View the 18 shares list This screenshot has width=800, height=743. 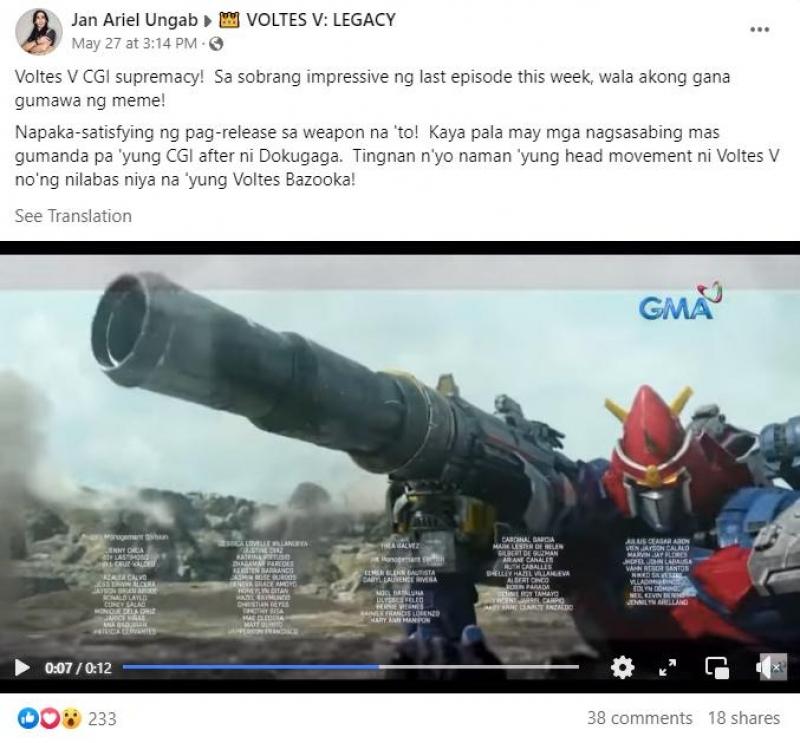(743, 718)
